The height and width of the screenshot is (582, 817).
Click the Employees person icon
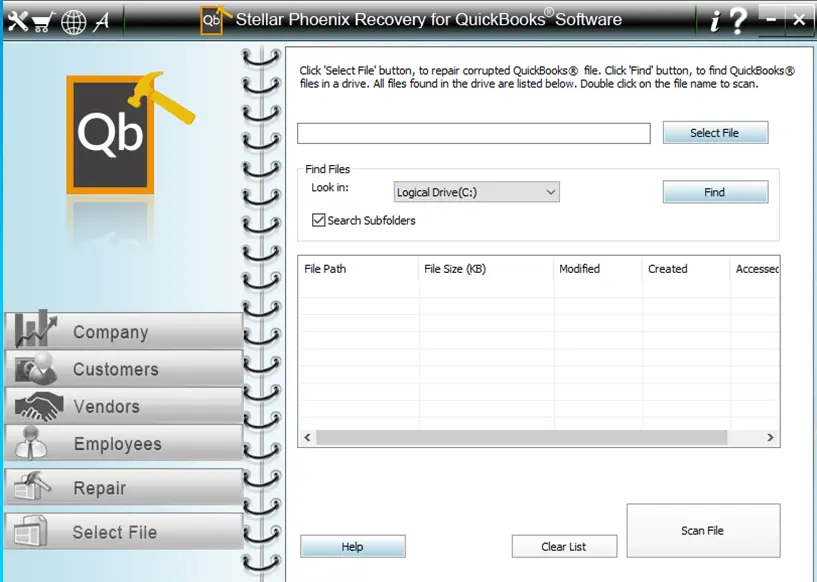click(31, 443)
